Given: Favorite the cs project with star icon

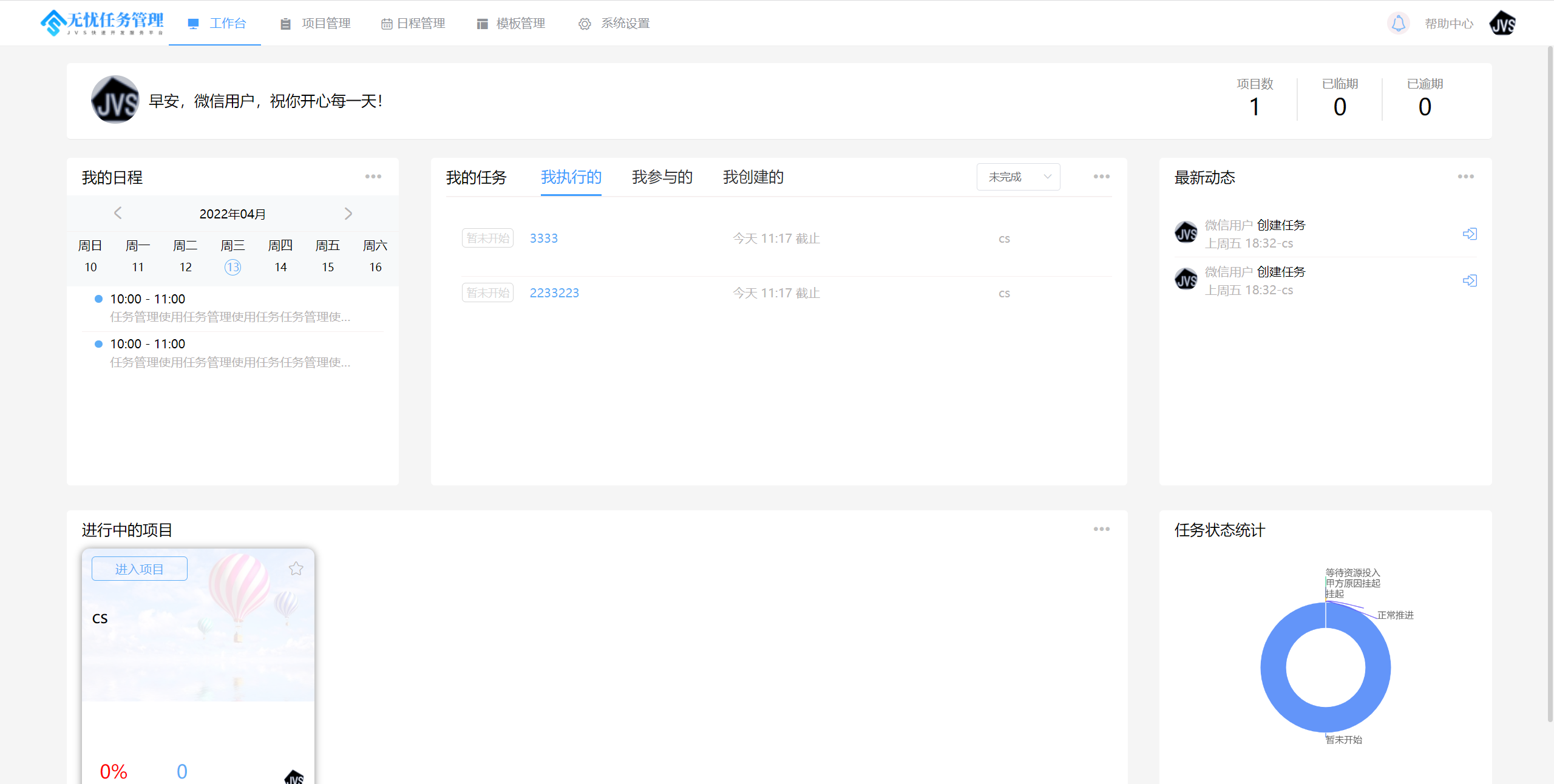Looking at the screenshot, I should (296, 569).
